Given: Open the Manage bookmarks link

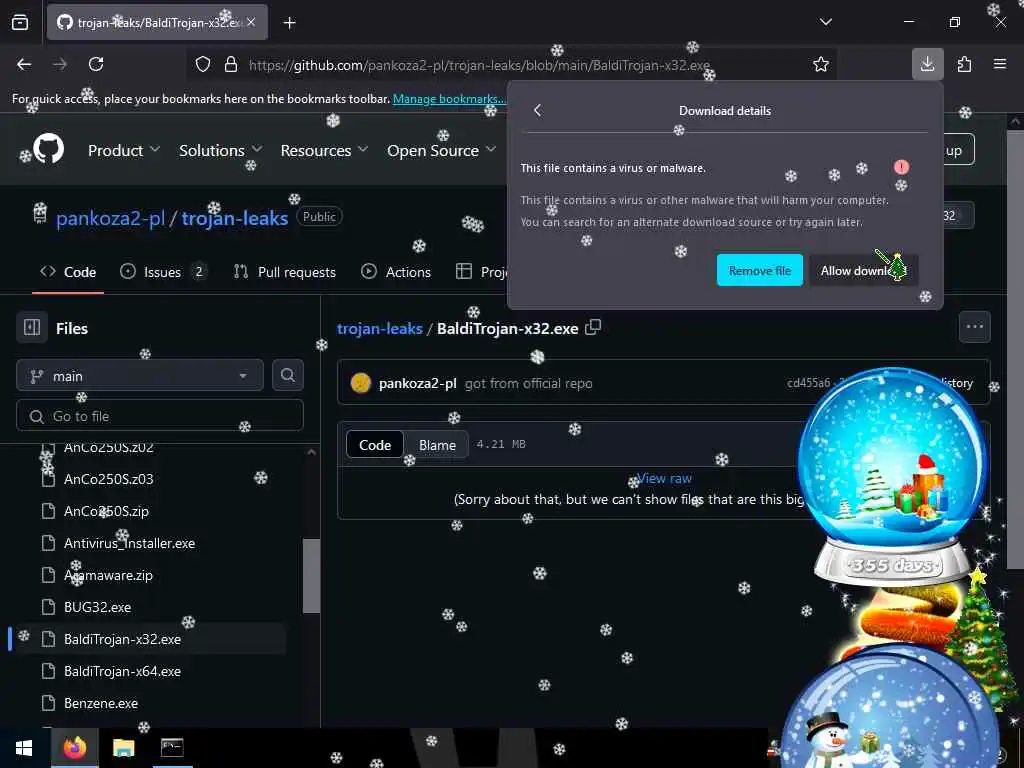Looking at the screenshot, I should [x=449, y=99].
